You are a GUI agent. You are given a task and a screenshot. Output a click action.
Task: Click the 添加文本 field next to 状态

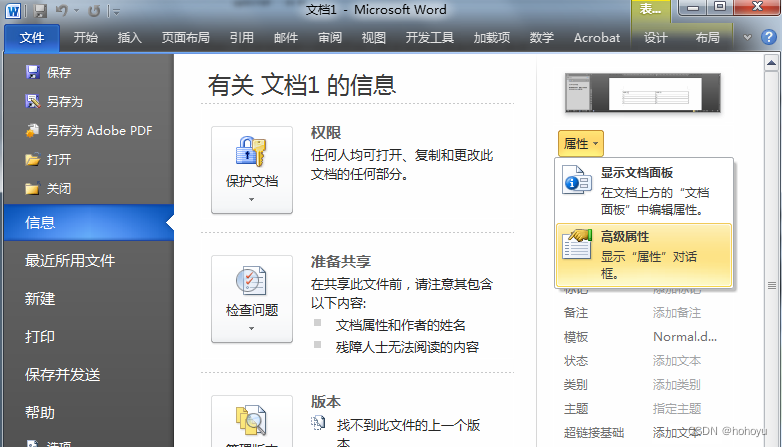677,361
